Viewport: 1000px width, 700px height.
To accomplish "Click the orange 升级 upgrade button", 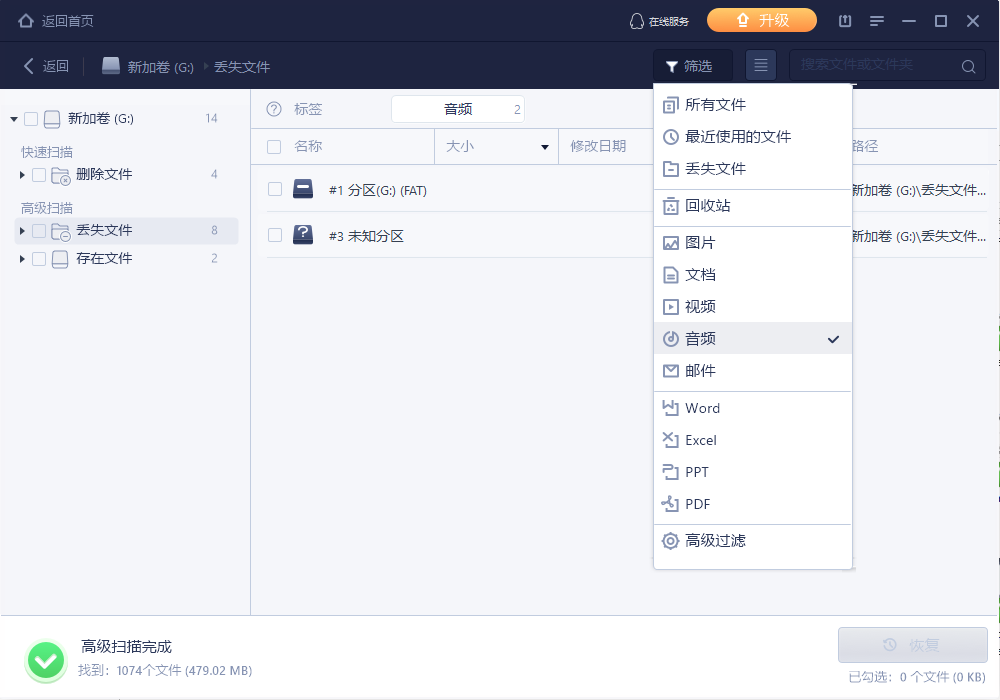I will [762, 20].
